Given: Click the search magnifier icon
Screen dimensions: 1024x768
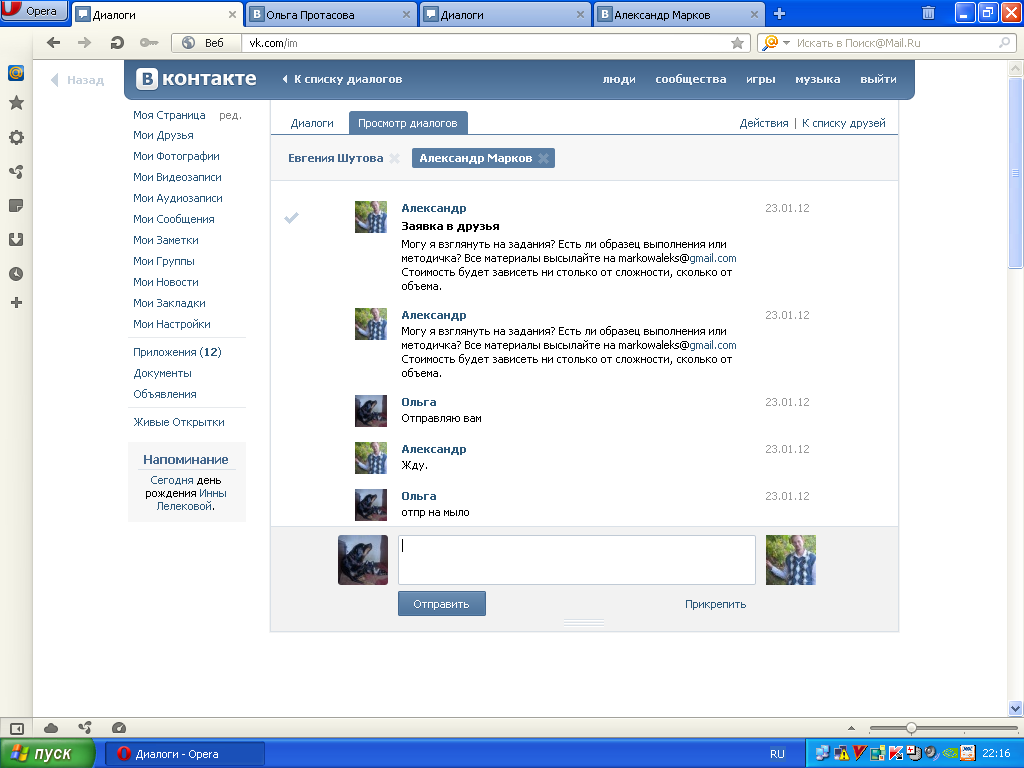Looking at the screenshot, I should [1004, 43].
